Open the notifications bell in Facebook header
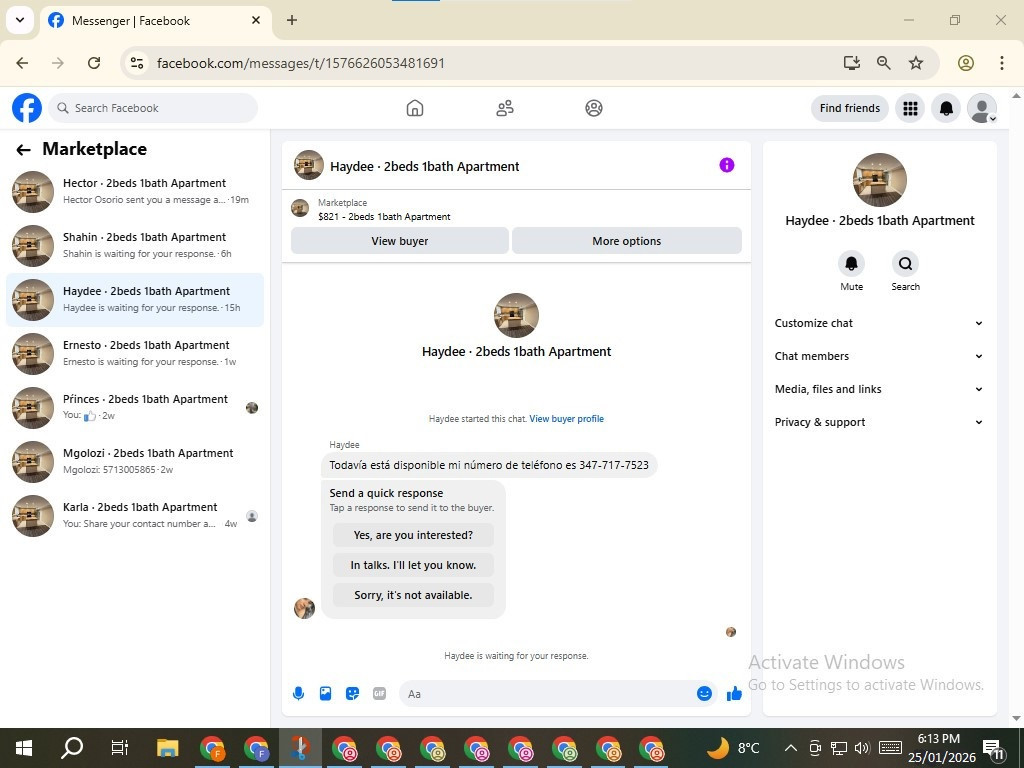 (x=946, y=108)
